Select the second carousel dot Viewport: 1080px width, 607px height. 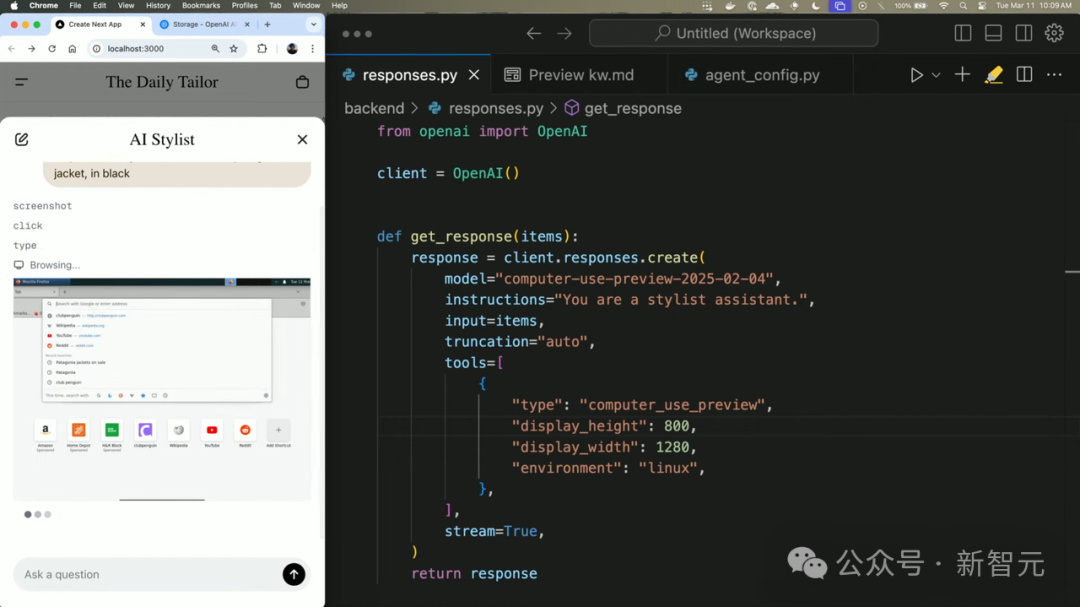(37, 514)
